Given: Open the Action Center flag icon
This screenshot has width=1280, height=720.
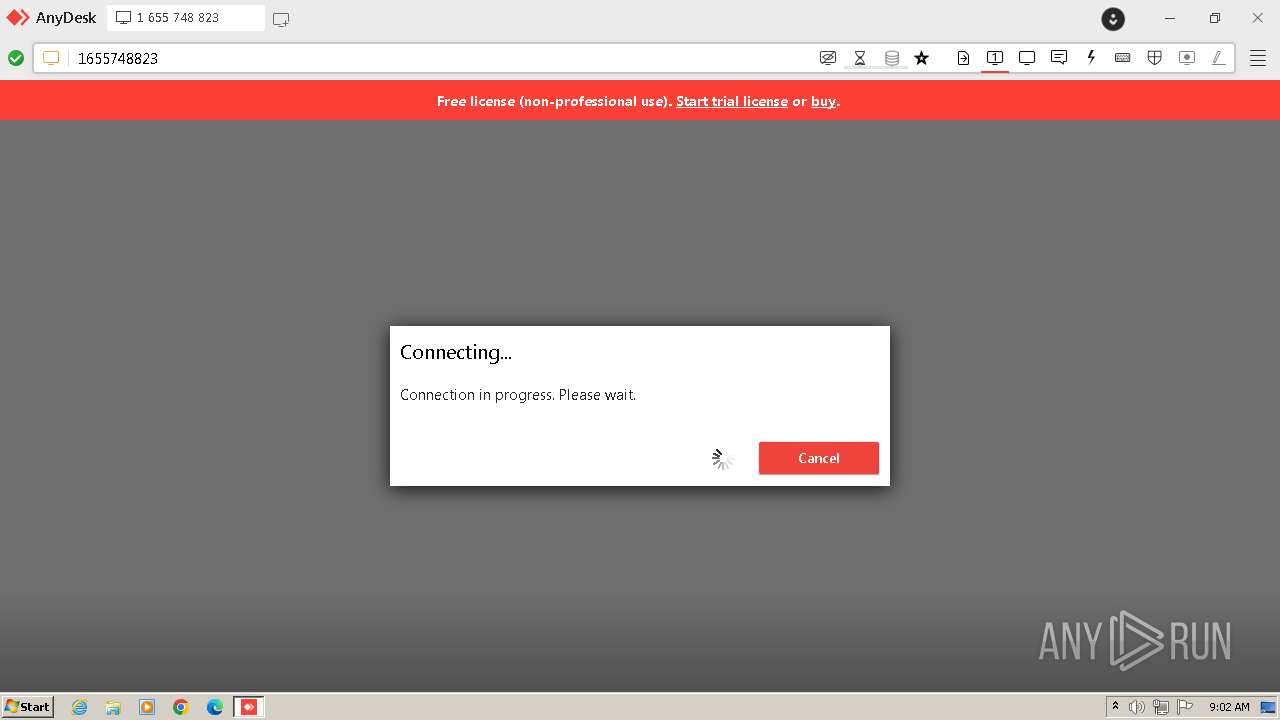Looking at the screenshot, I should point(1185,707).
